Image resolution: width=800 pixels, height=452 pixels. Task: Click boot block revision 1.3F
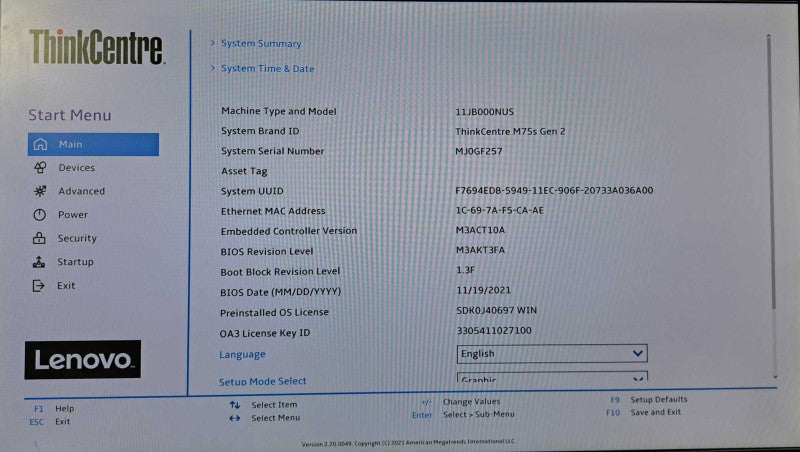(465, 270)
